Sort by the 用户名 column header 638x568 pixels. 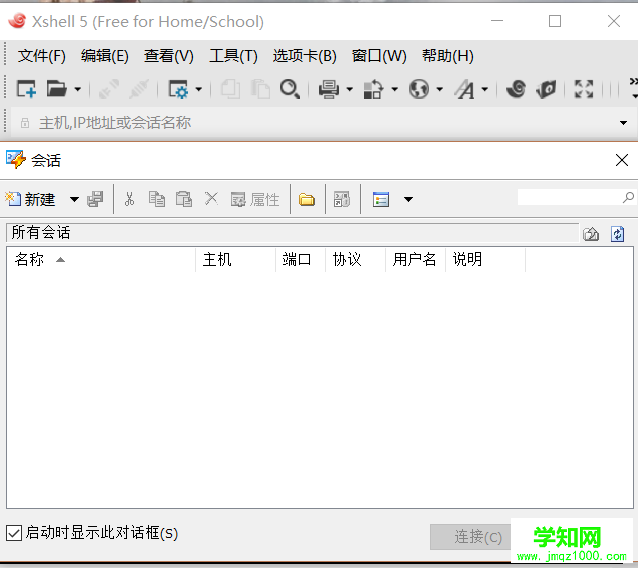tap(416, 259)
